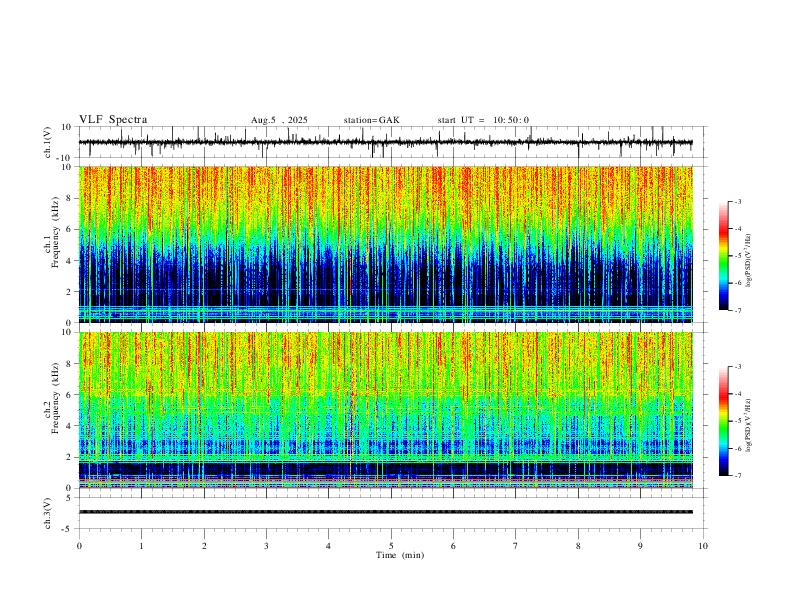Image resolution: width=792 pixels, height=612 pixels.
Task: Click the "2" kHz tick of ch.1 spectrogram
Action: tap(69, 292)
